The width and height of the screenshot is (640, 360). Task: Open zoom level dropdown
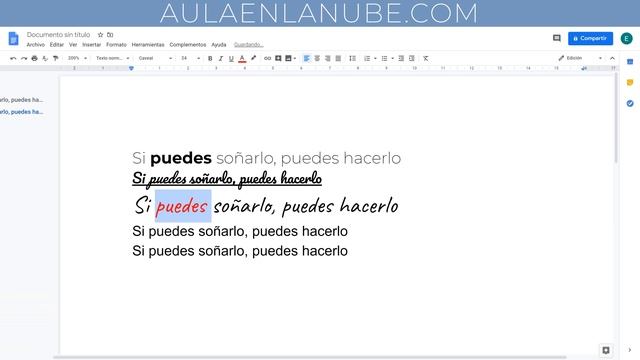click(77, 58)
